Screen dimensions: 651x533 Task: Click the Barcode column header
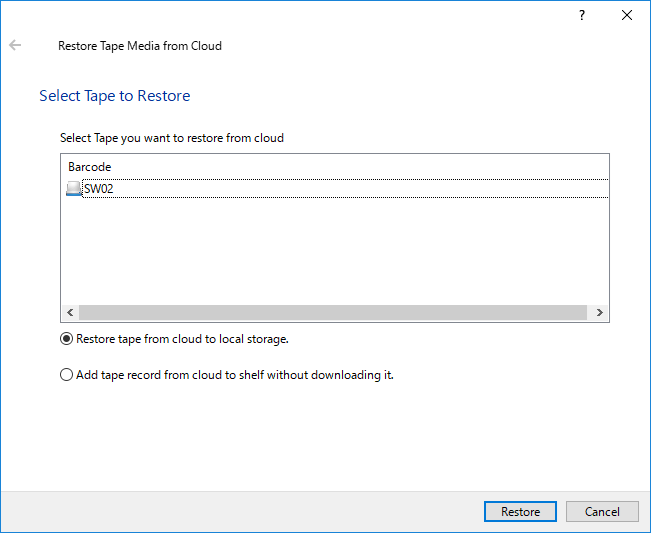coord(90,167)
